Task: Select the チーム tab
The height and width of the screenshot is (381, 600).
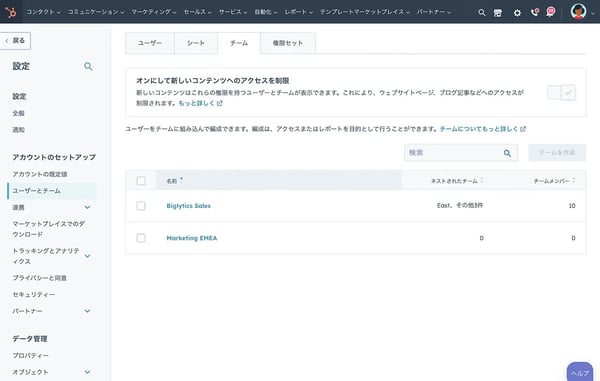Action: point(239,43)
